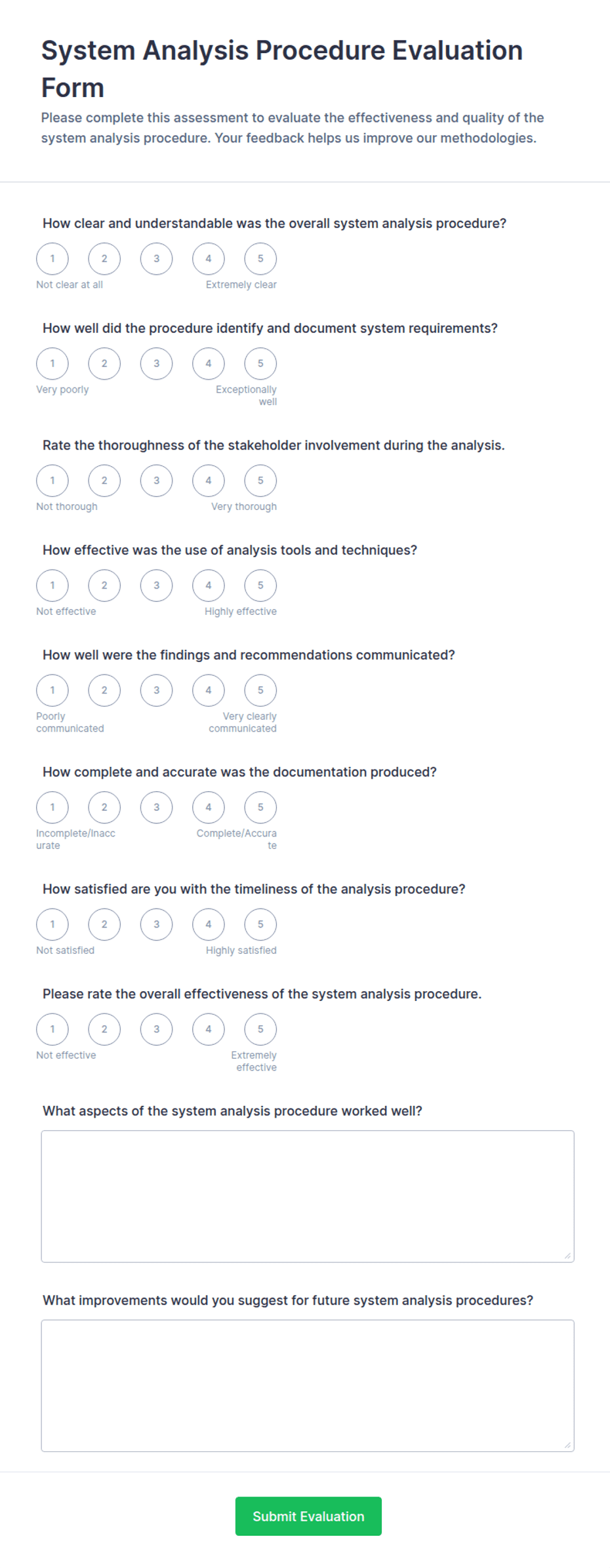The image size is (610, 1568).
Task: Pick 5 for stakeholder involvement thoroughness
Action: (x=260, y=480)
